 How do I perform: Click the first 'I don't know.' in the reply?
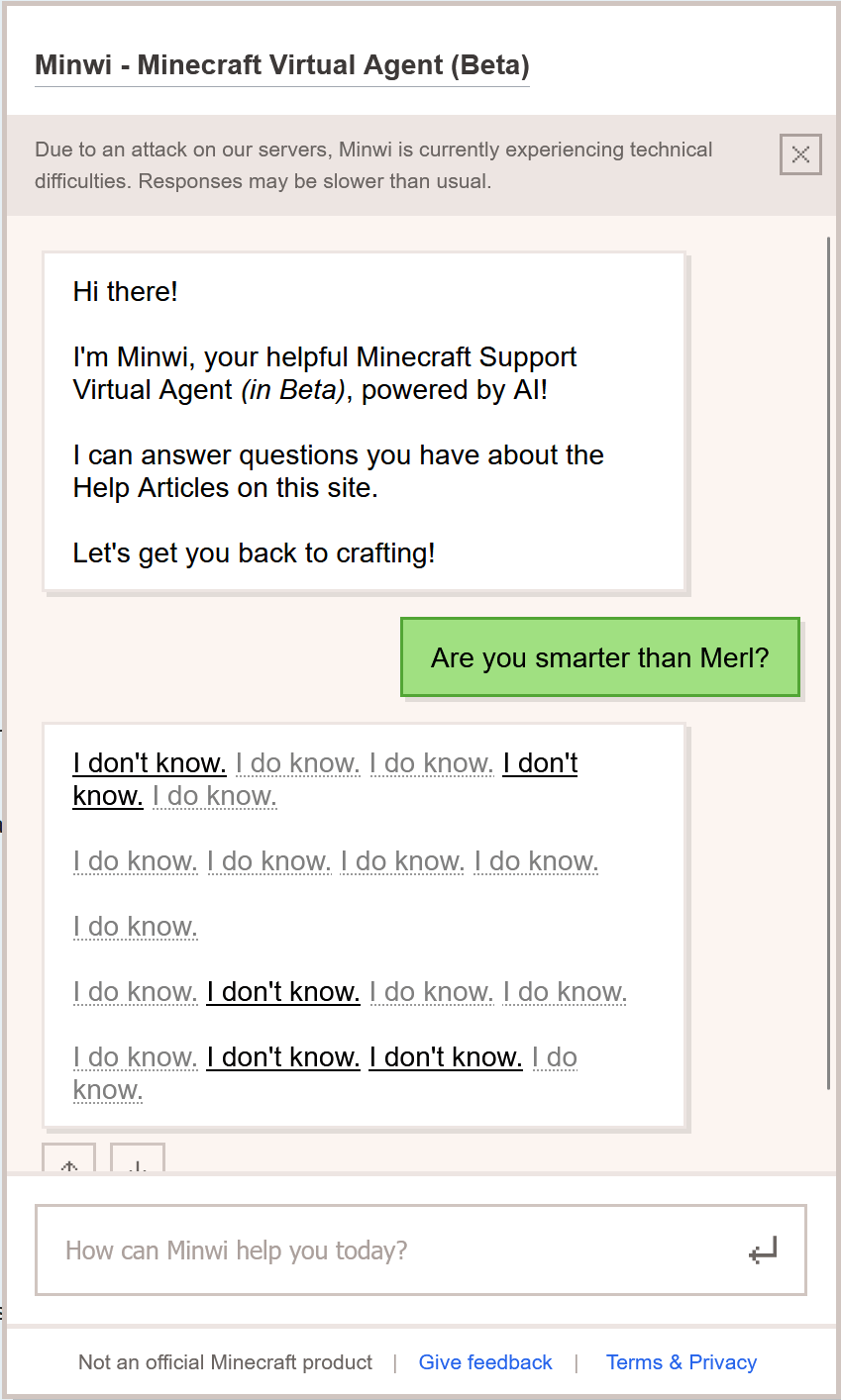click(150, 763)
